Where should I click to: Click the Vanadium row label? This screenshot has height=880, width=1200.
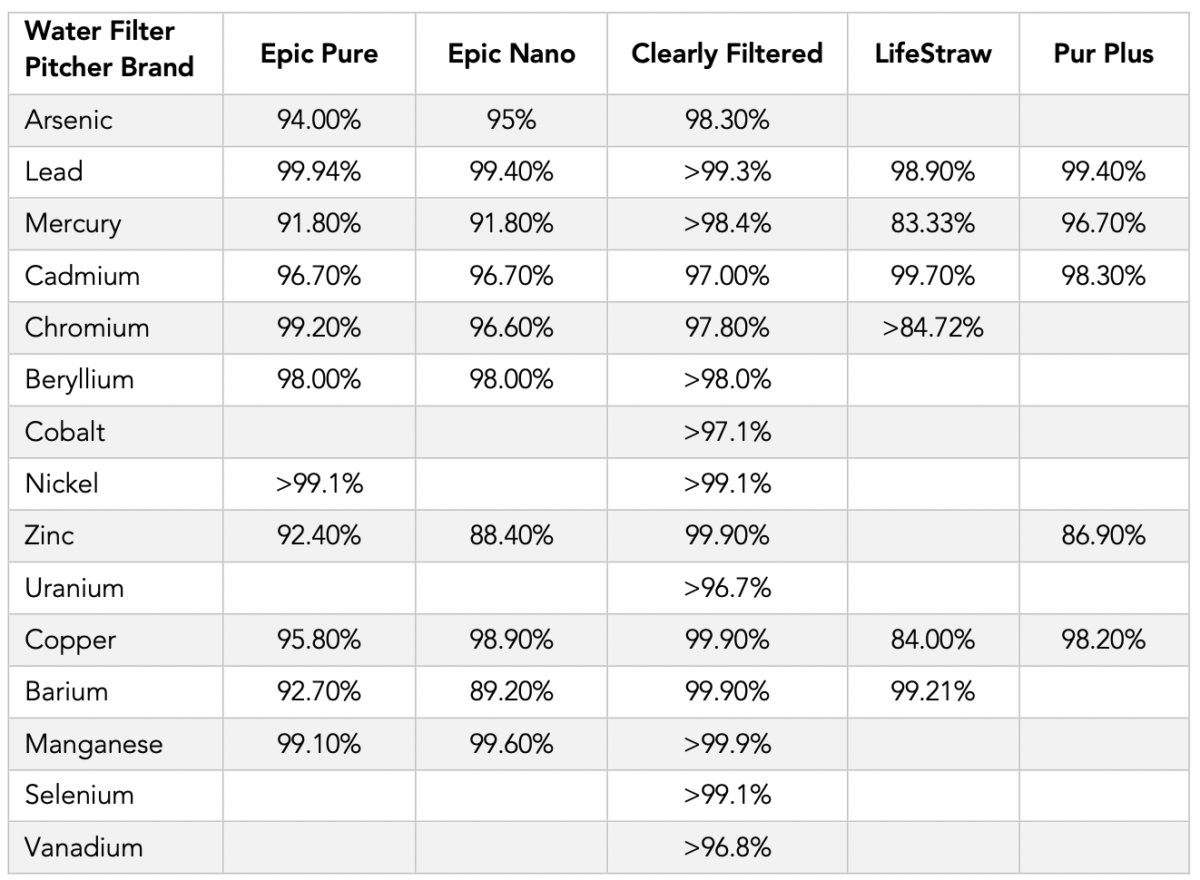tap(84, 848)
